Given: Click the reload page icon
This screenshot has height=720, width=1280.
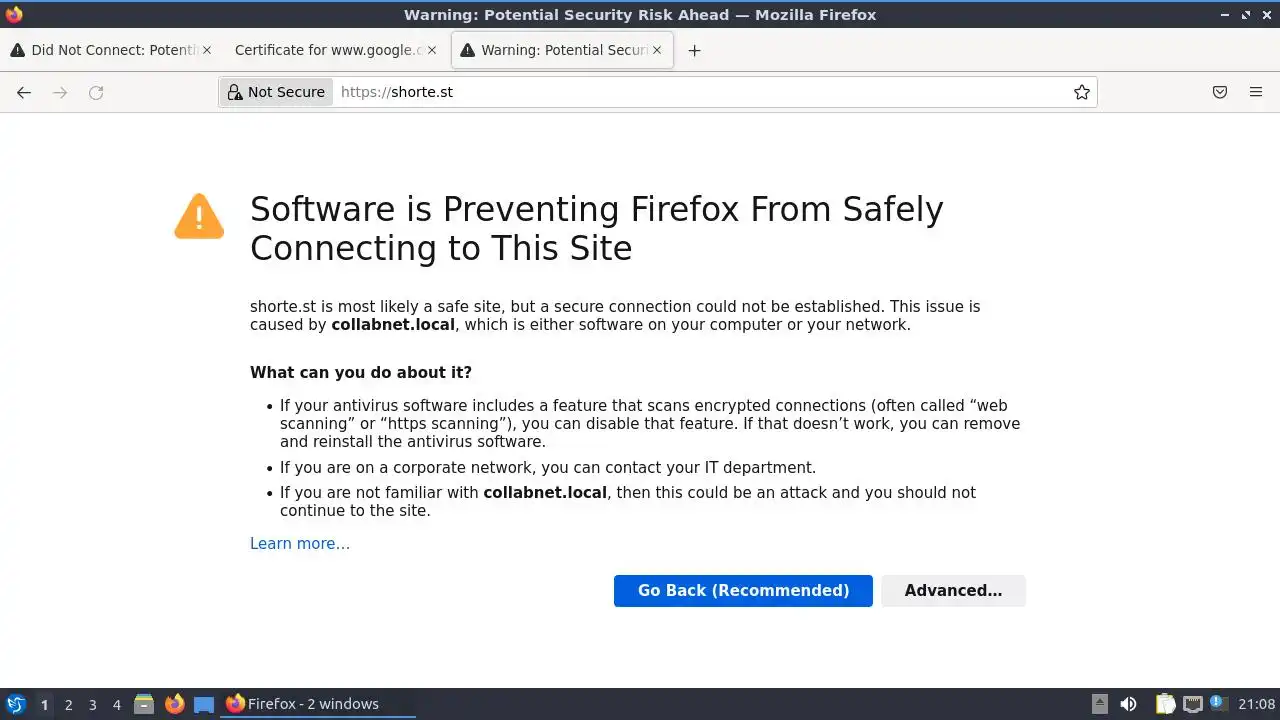Looking at the screenshot, I should click(x=96, y=92).
